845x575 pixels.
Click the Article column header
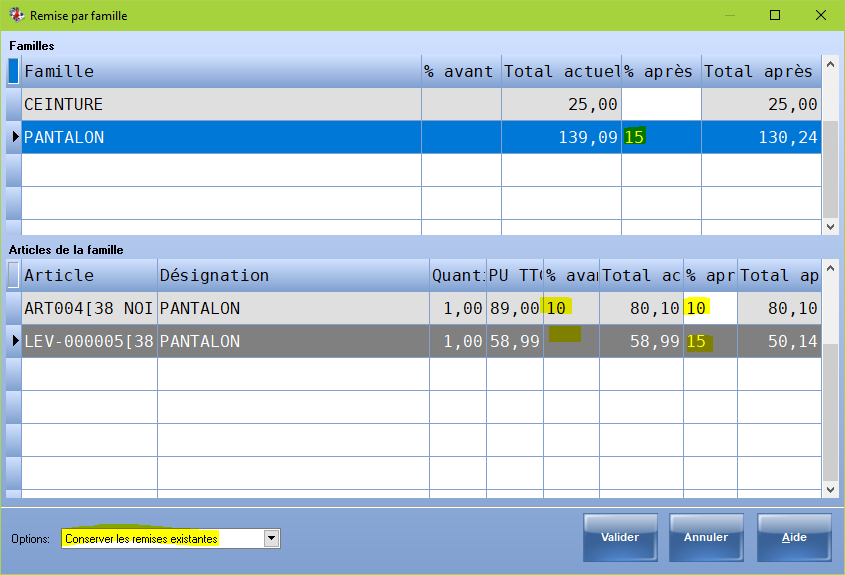click(x=89, y=275)
